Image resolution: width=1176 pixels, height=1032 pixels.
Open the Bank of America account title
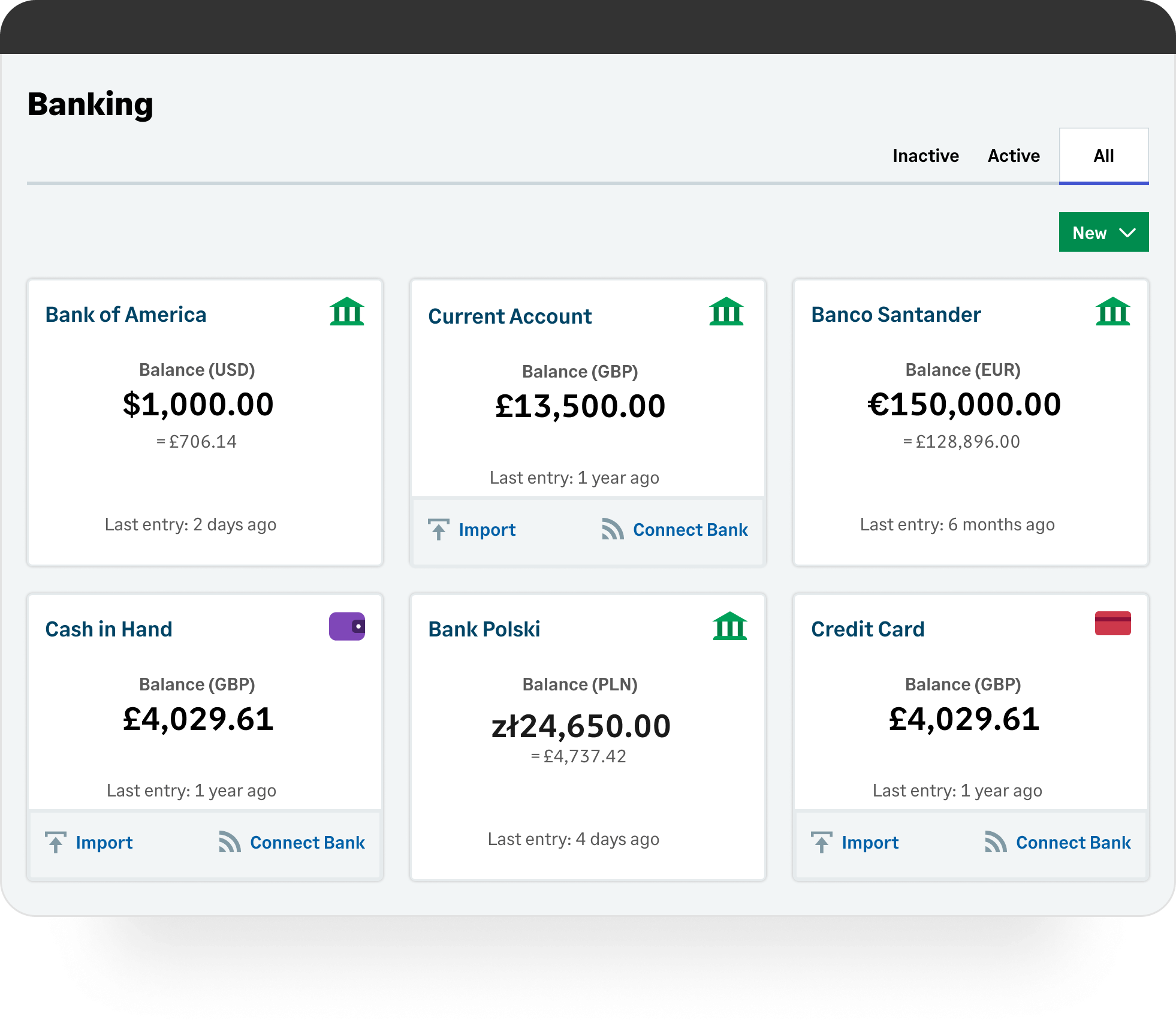point(126,315)
